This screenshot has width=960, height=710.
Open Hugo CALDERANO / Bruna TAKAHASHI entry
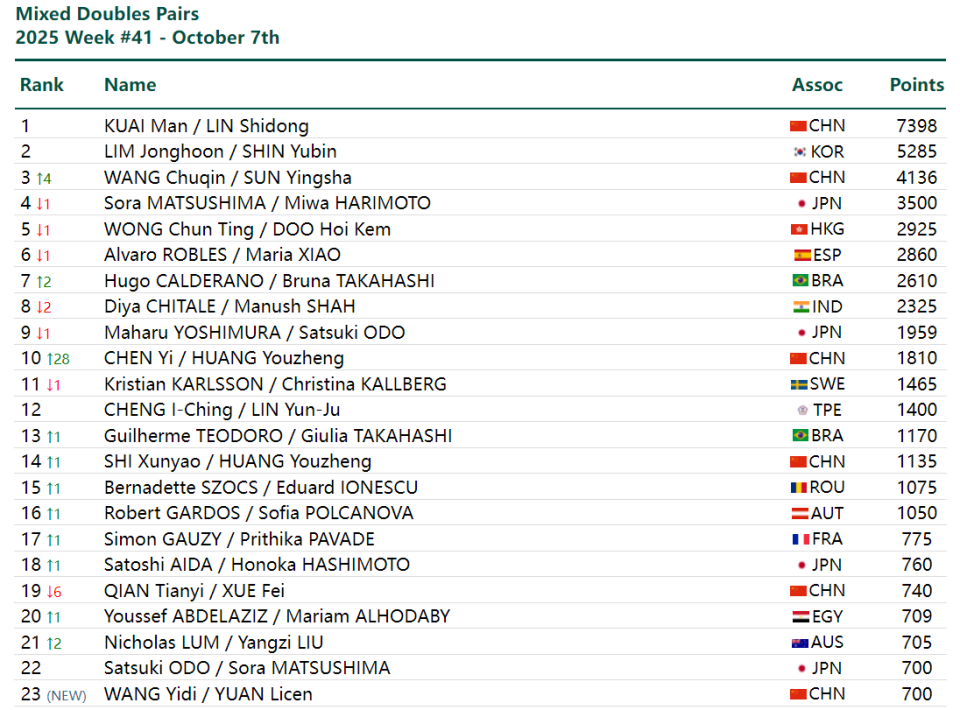point(269,281)
